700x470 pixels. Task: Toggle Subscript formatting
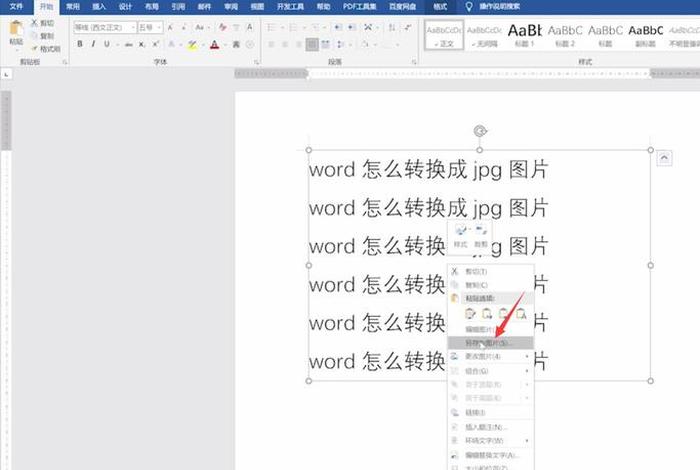click(x=142, y=44)
